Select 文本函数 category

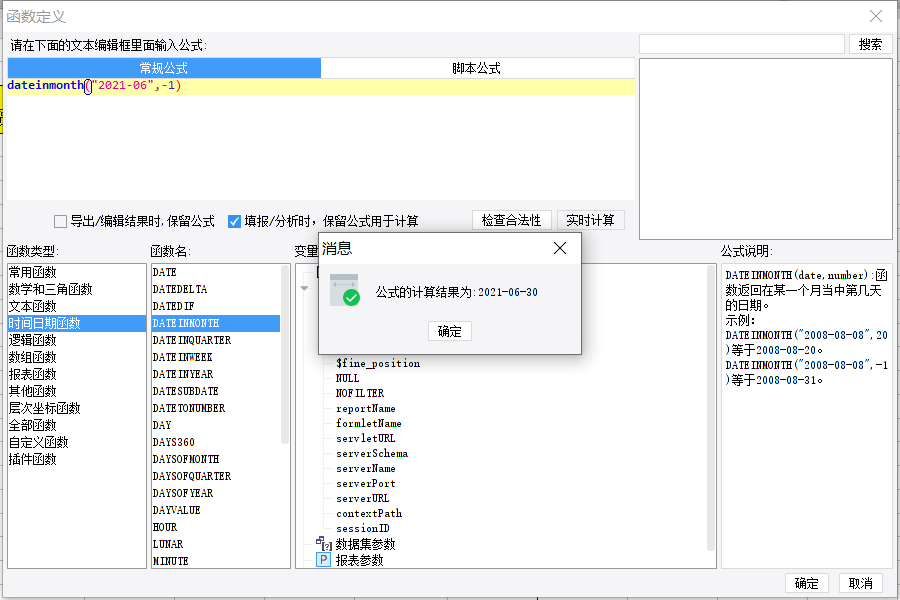pyautogui.click(x=77, y=306)
